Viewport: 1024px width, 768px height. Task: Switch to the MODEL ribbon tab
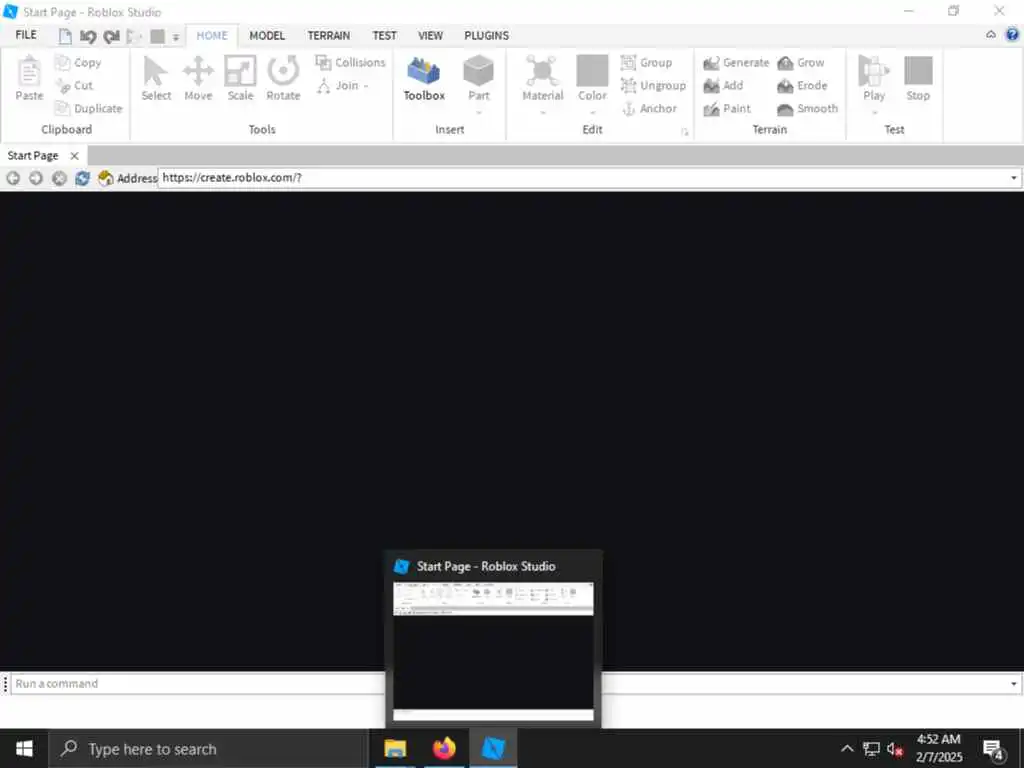click(x=267, y=35)
